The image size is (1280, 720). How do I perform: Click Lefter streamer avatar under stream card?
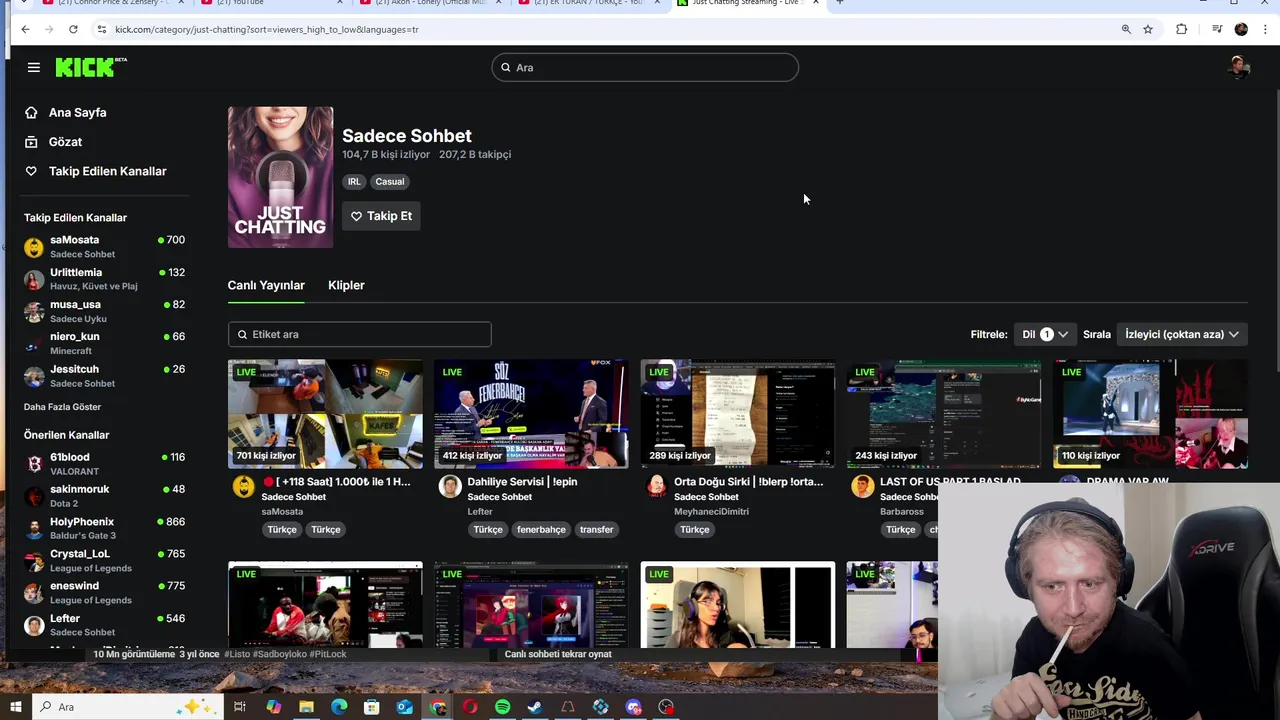point(450,486)
